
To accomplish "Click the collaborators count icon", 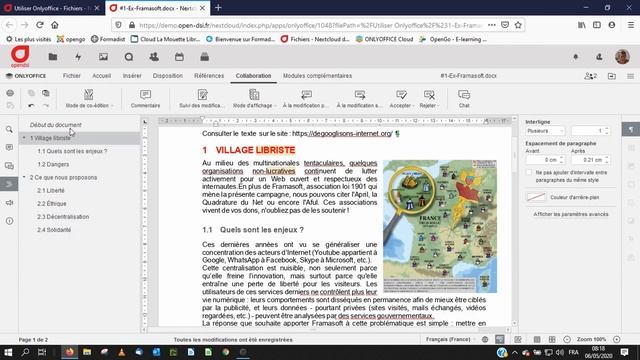I will pos(590,76).
